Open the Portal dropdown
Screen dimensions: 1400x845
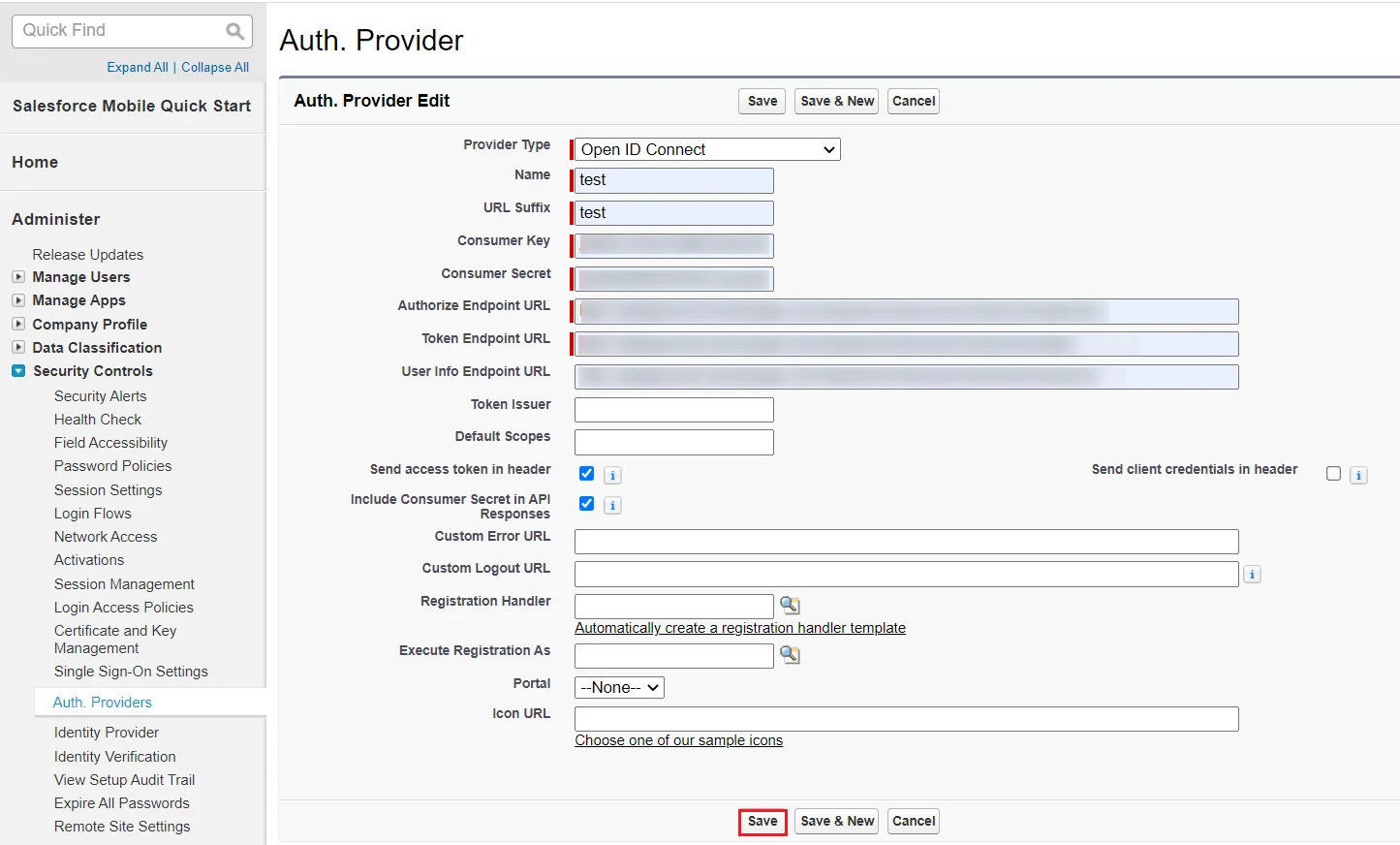point(619,687)
